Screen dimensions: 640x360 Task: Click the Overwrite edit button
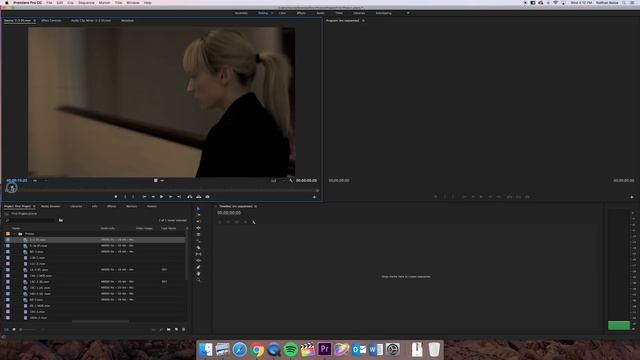point(198,197)
